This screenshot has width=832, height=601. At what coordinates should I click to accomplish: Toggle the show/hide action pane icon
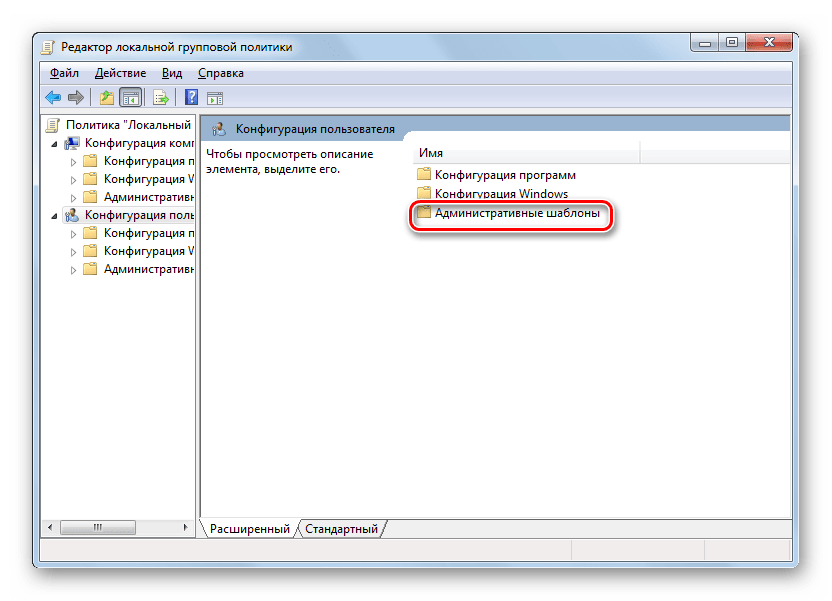click(x=215, y=98)
